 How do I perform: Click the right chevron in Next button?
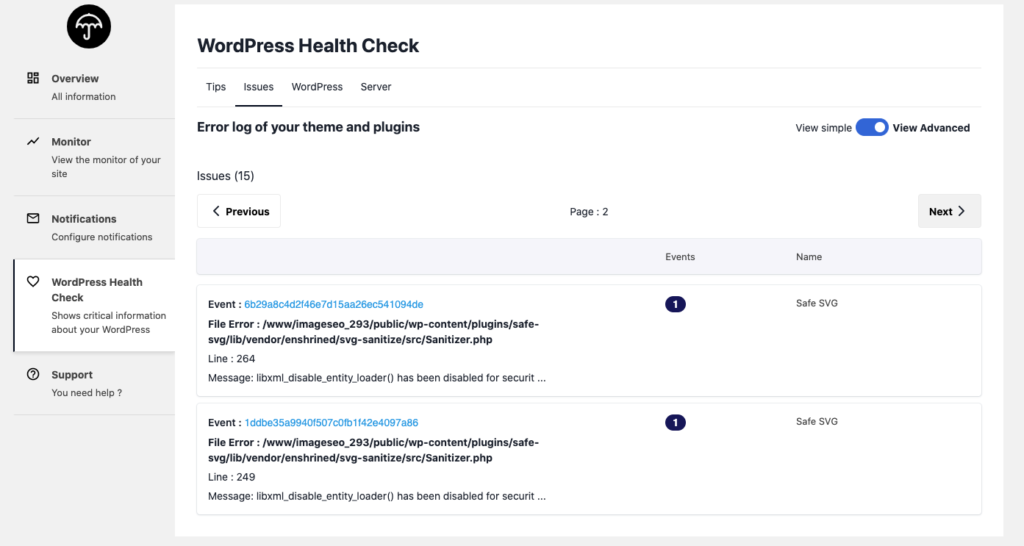961,211
